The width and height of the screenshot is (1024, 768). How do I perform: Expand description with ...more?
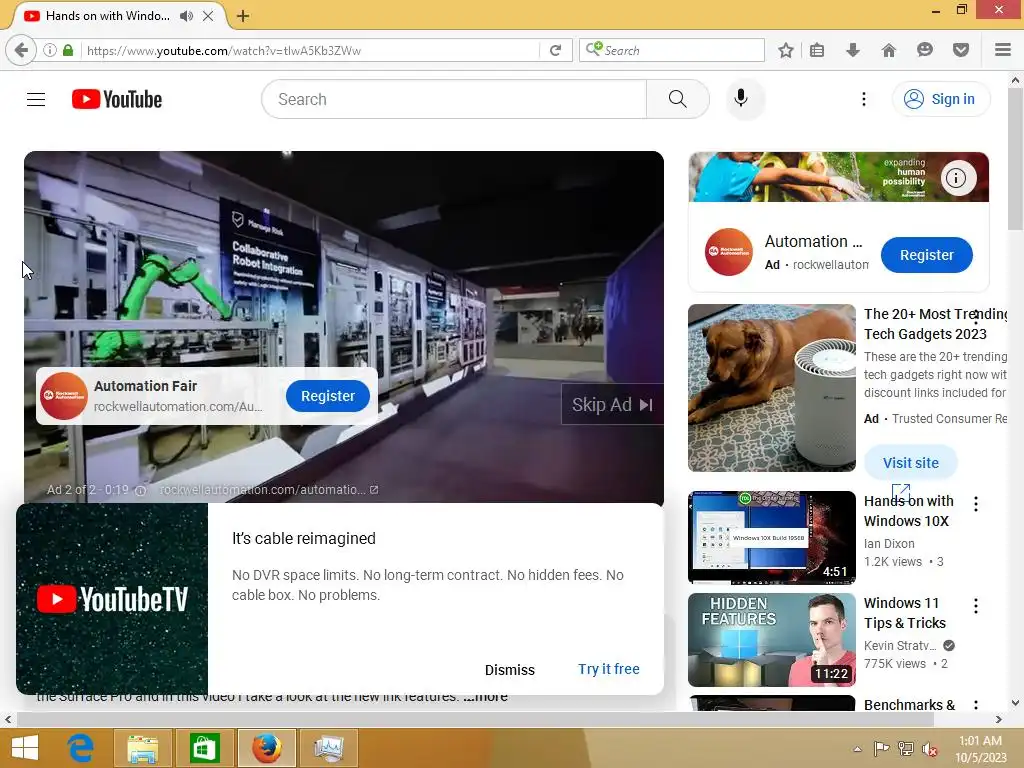[x=485, y=697]
